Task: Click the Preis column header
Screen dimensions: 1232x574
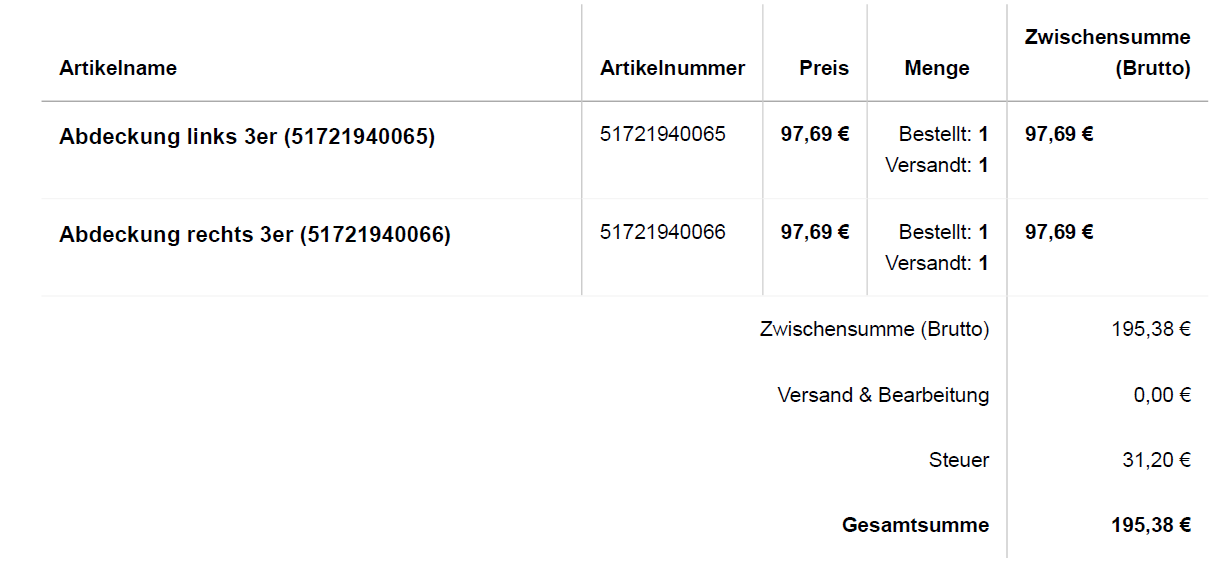Action: (824, 68)
